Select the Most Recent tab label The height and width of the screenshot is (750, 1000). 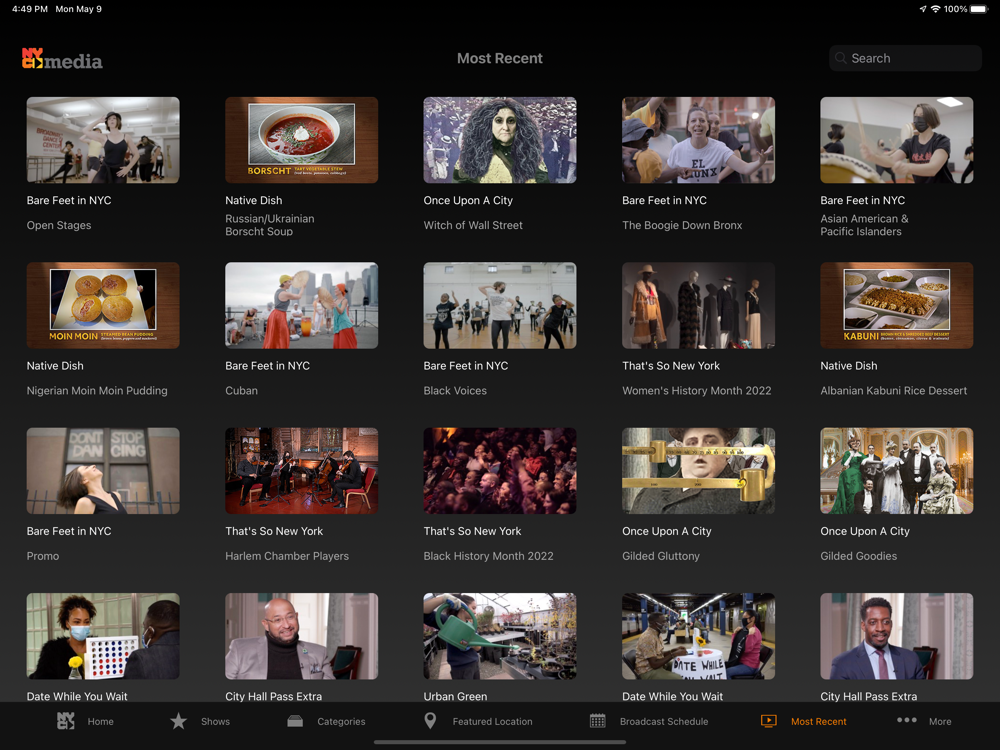(x=819, y=721)
